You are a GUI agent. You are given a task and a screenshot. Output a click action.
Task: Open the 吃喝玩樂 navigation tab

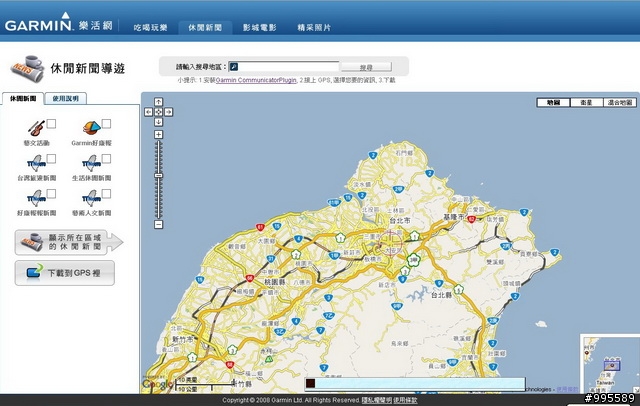coord(151,28)
